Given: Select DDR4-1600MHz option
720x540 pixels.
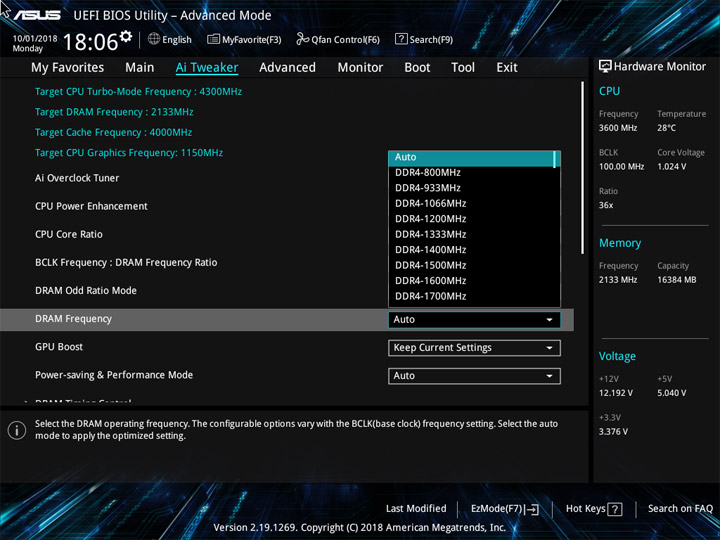Looking at the screenshot, I should point(471,281).
